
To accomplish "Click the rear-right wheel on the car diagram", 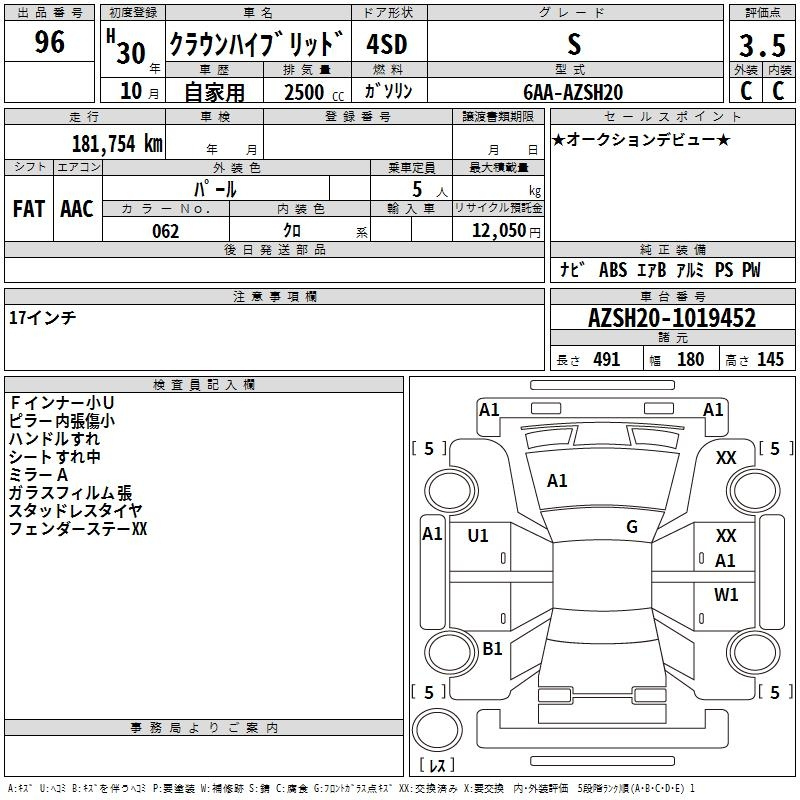I will 750,649.
